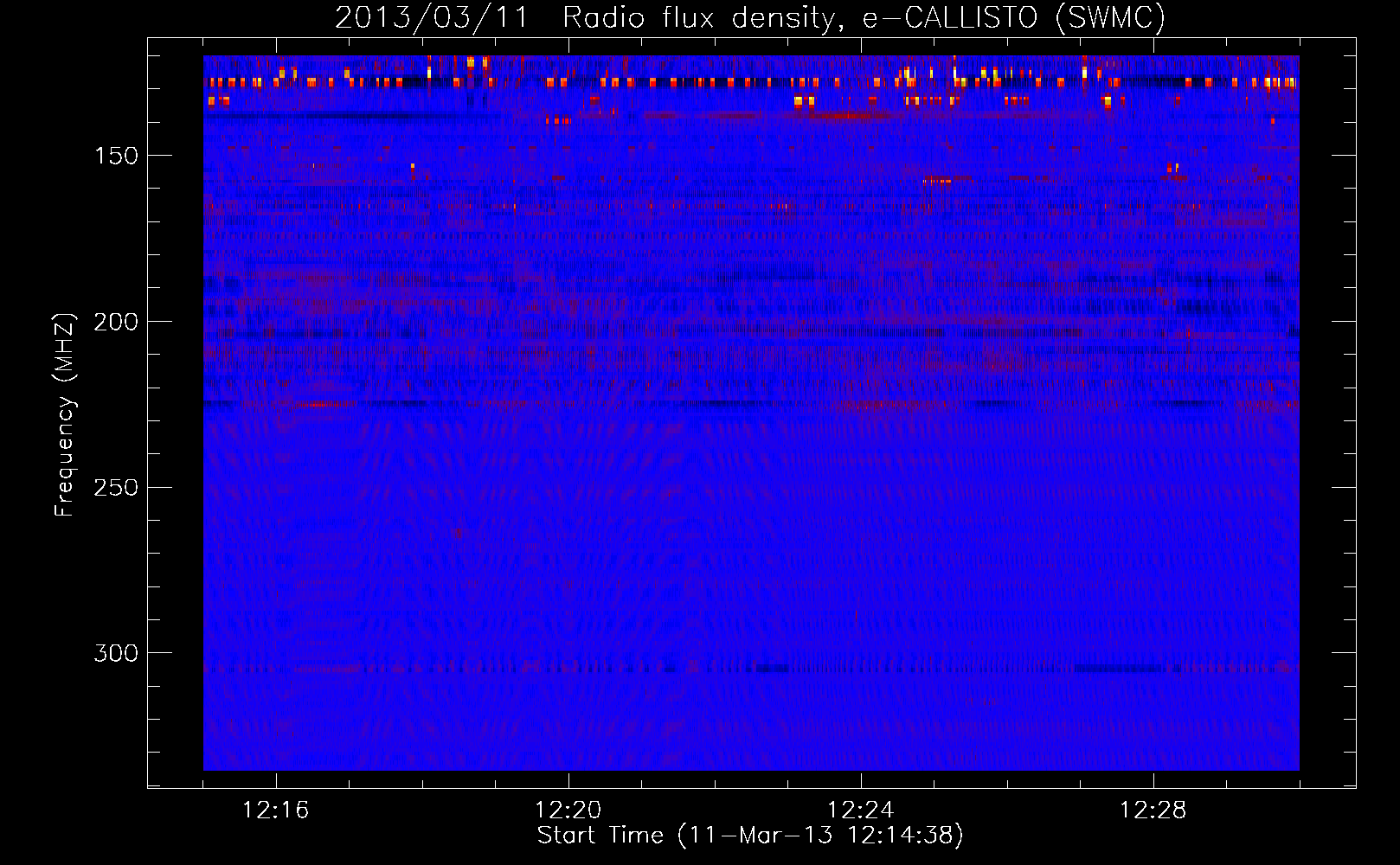Click the 12:24 time tick label
Viewport: 1400px width, 865px height.
coord(861,811)
